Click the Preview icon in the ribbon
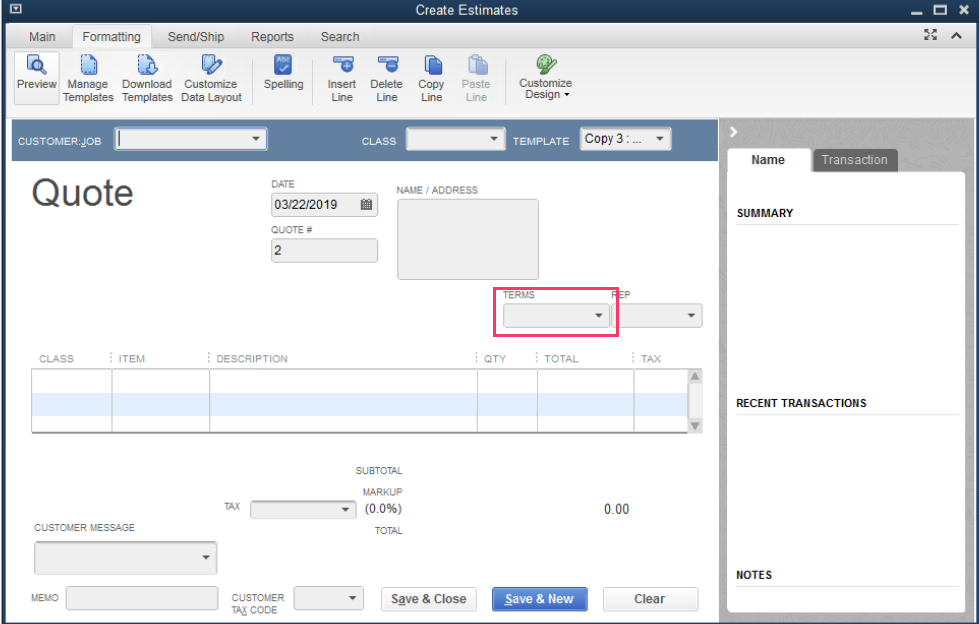The width and height of the screenshot is (979, 624). [36, 64]
